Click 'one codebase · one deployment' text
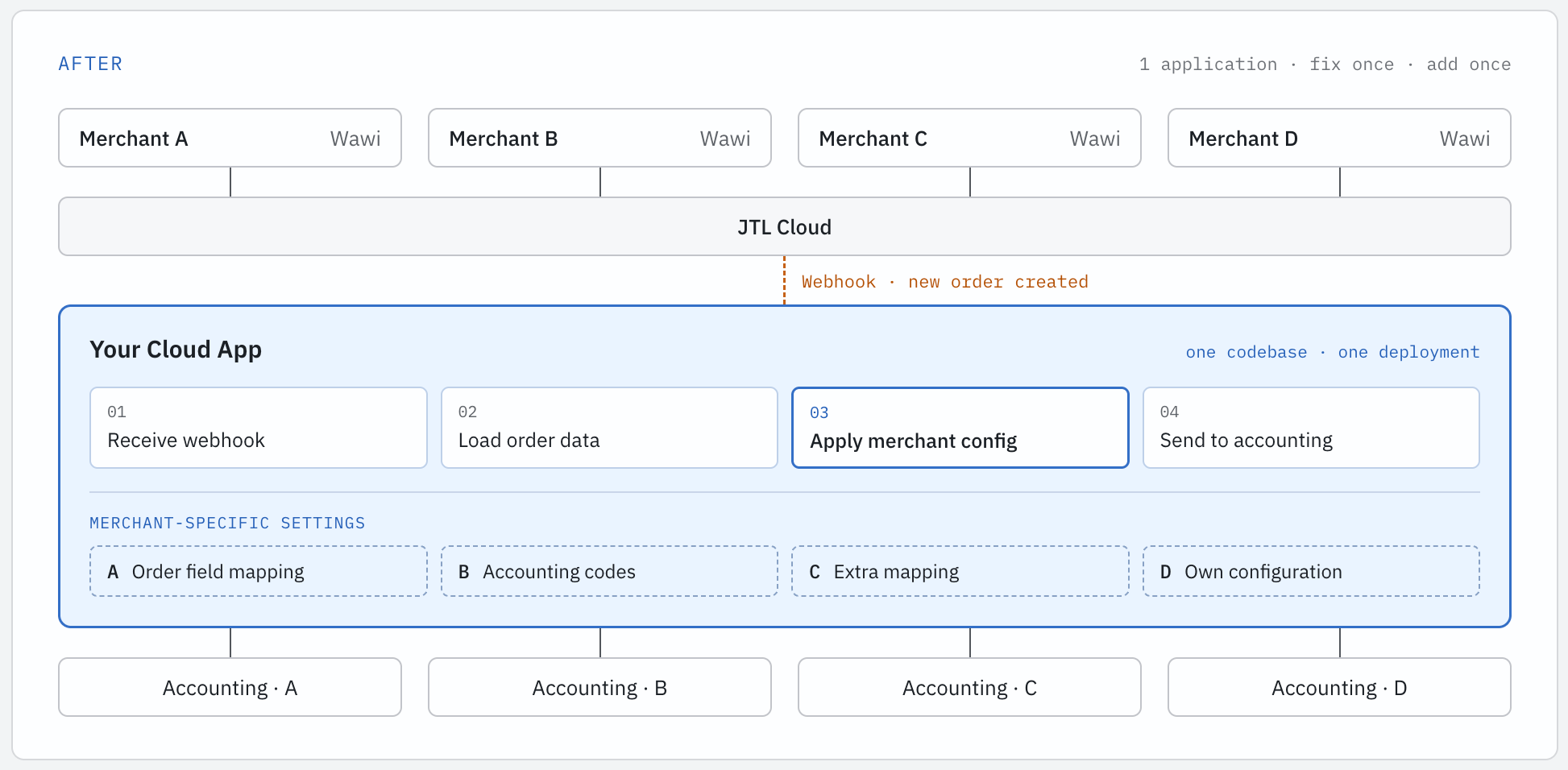 pyautogui.click(x=1333, y=352)
